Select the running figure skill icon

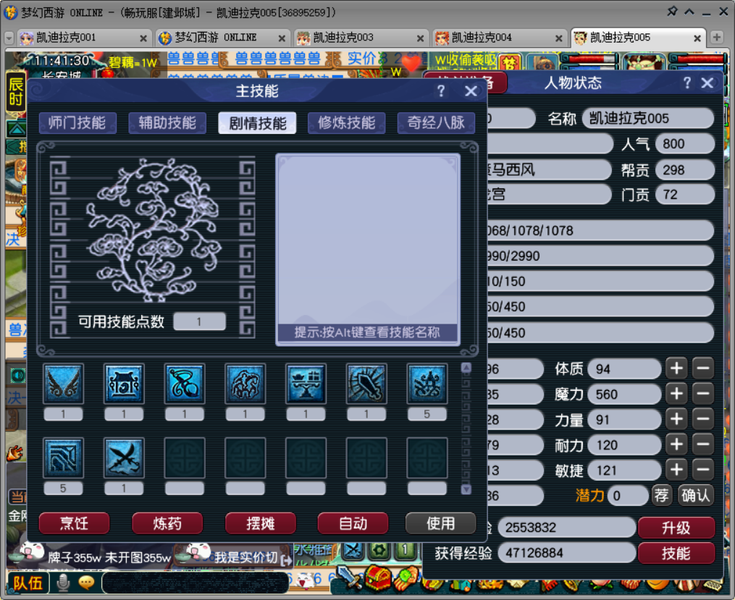tap(245, 383)
